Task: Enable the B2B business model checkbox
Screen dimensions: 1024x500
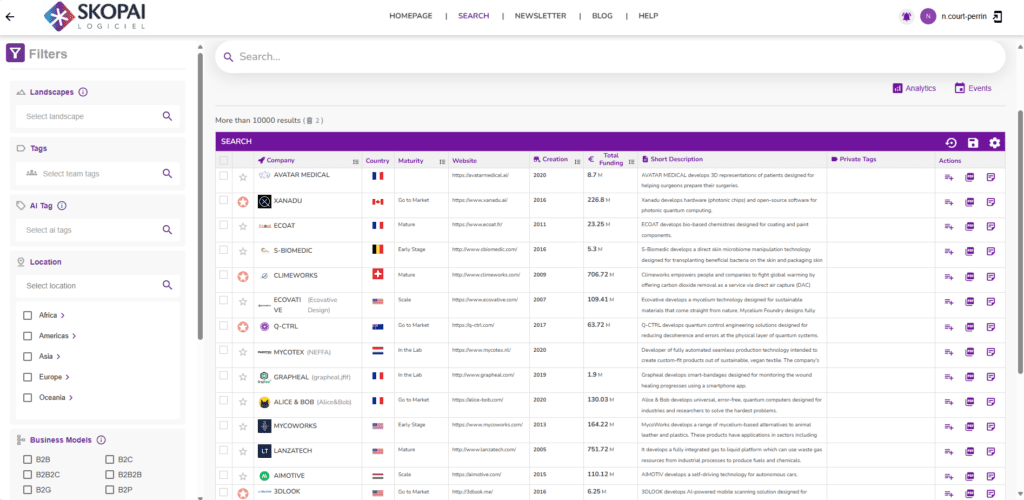Action: 28,460
